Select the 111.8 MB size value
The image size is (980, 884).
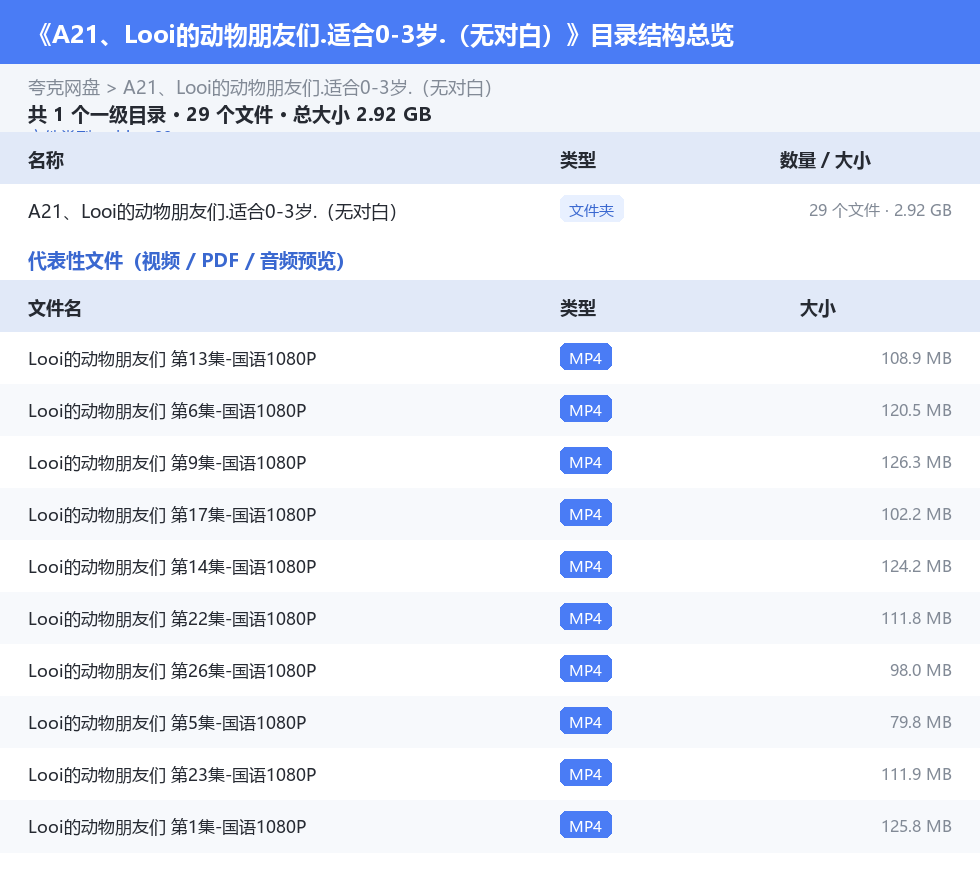click(x=916, y=618)
